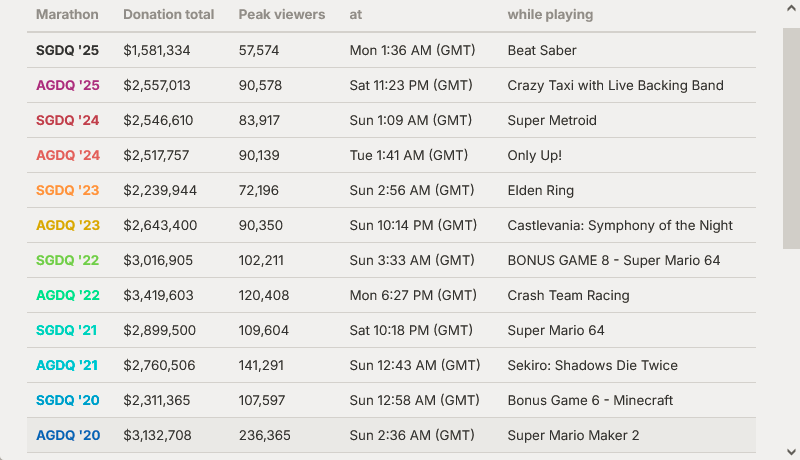Click the SGDQ '23 orange label
This screenshot has height=460, width=800.
pyautogui.click(x=67, y=190)
